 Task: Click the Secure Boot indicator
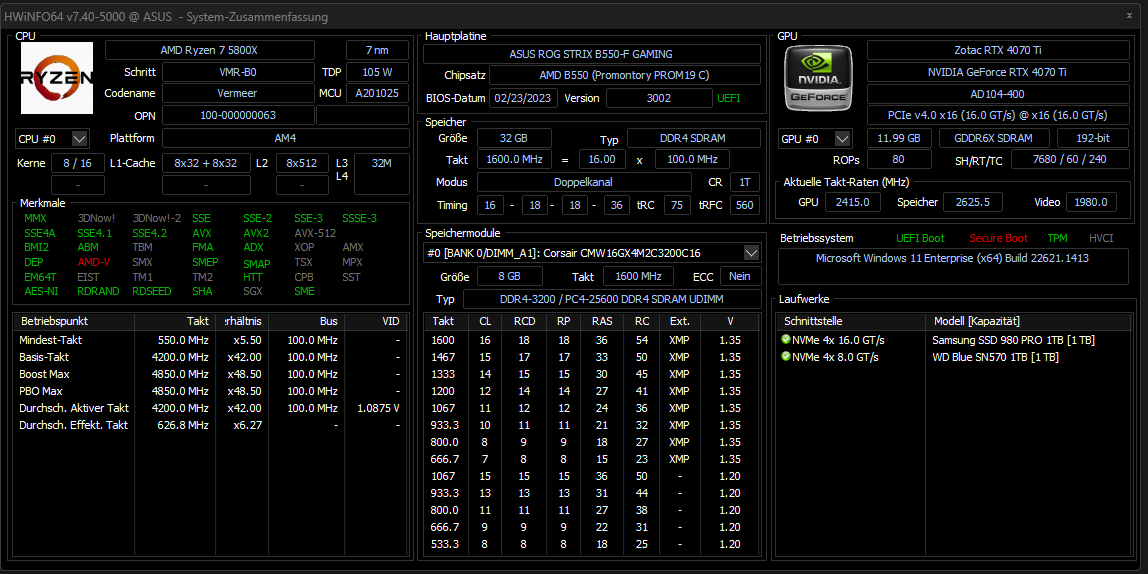pyautogui.click(x=999, y=238)
